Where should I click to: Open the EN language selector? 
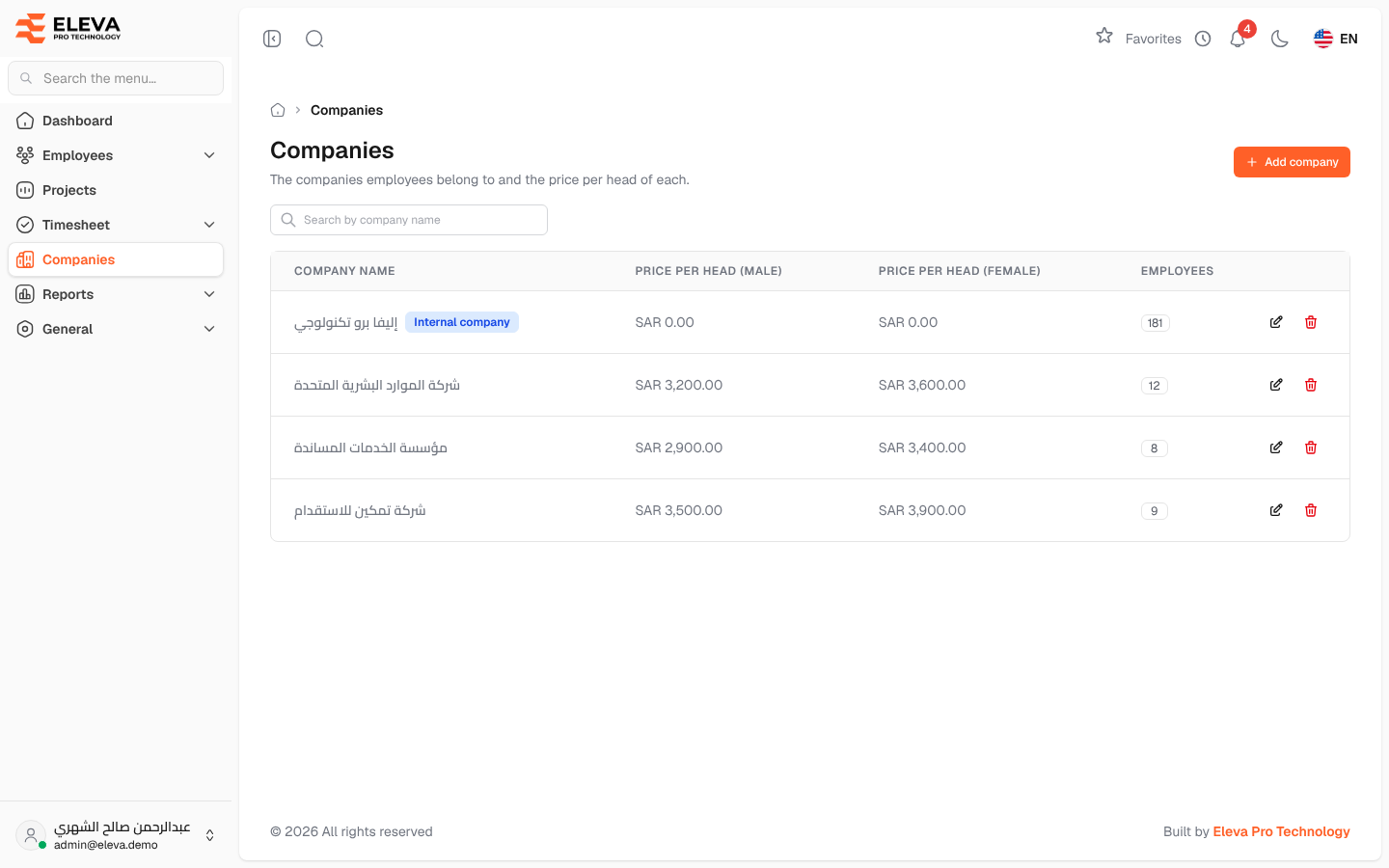[x=1336, y=39]
